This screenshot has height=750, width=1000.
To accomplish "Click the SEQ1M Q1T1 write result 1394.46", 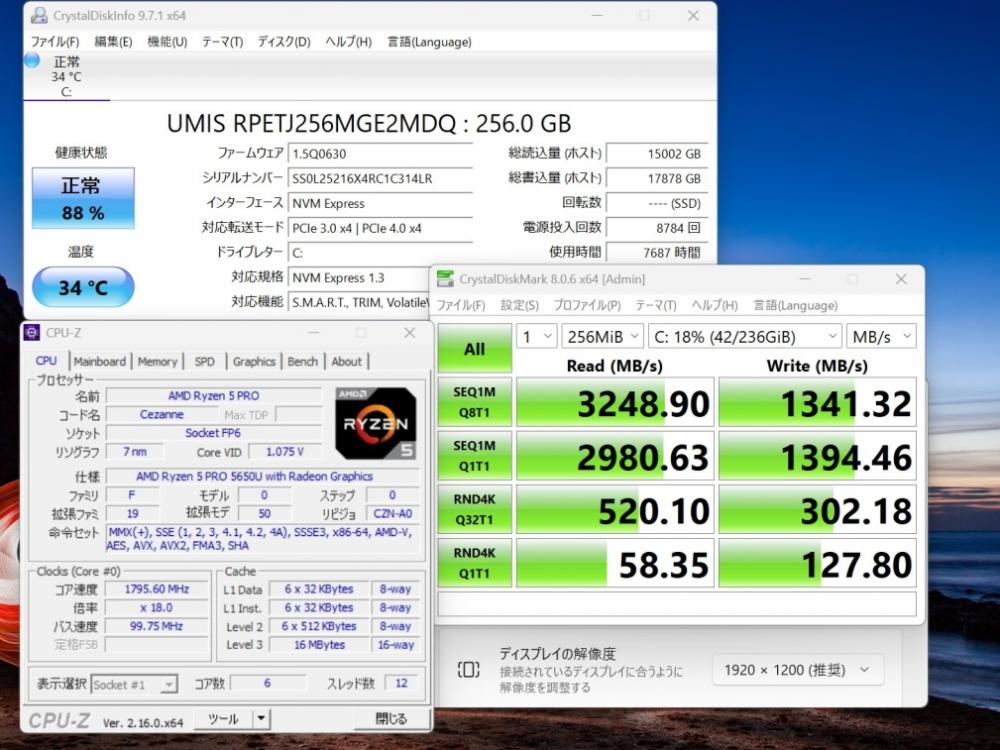I will pyautogui.click(x=818, y=456).
